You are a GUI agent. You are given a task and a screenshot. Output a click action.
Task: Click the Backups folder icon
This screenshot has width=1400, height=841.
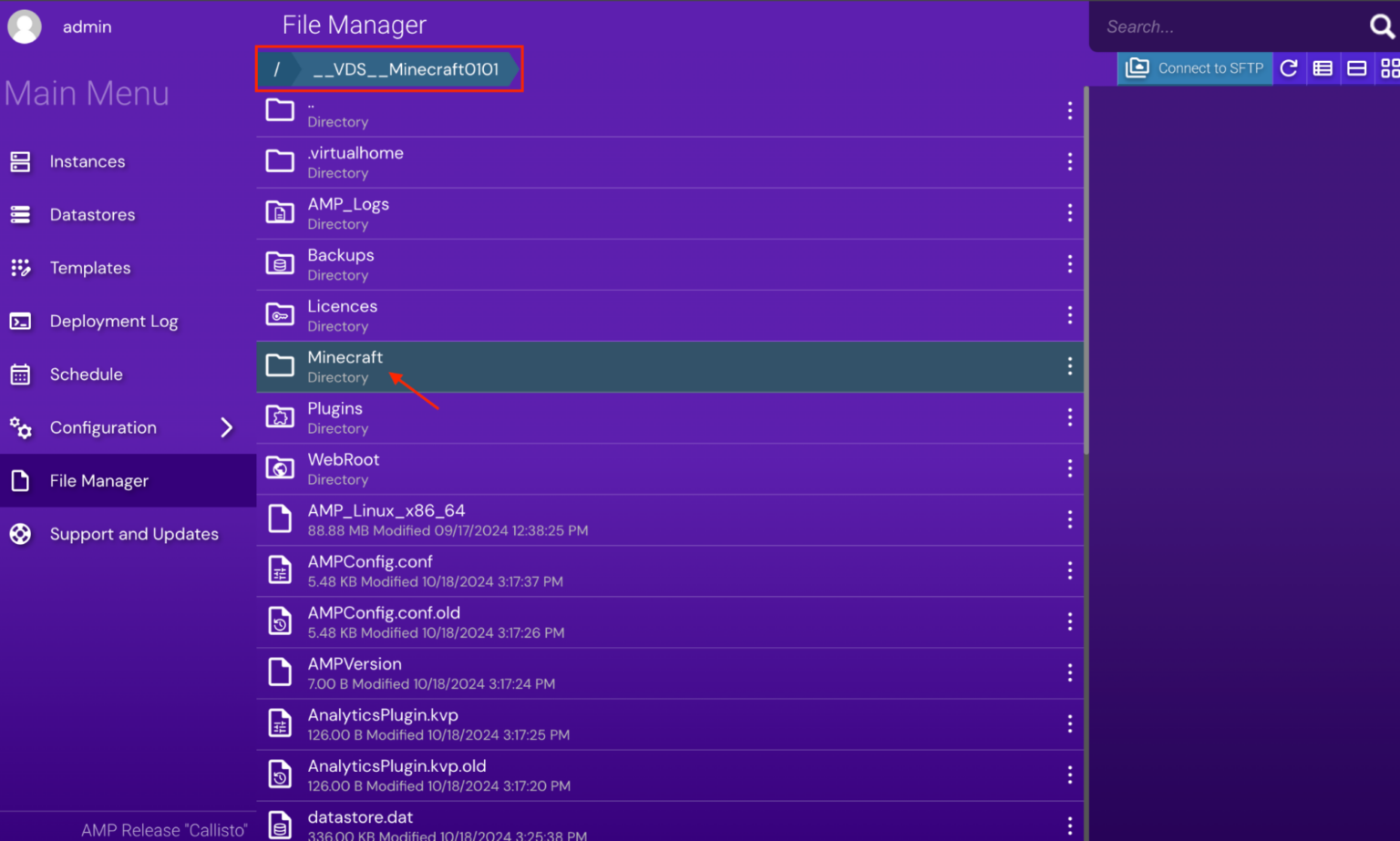click(280, 263)
